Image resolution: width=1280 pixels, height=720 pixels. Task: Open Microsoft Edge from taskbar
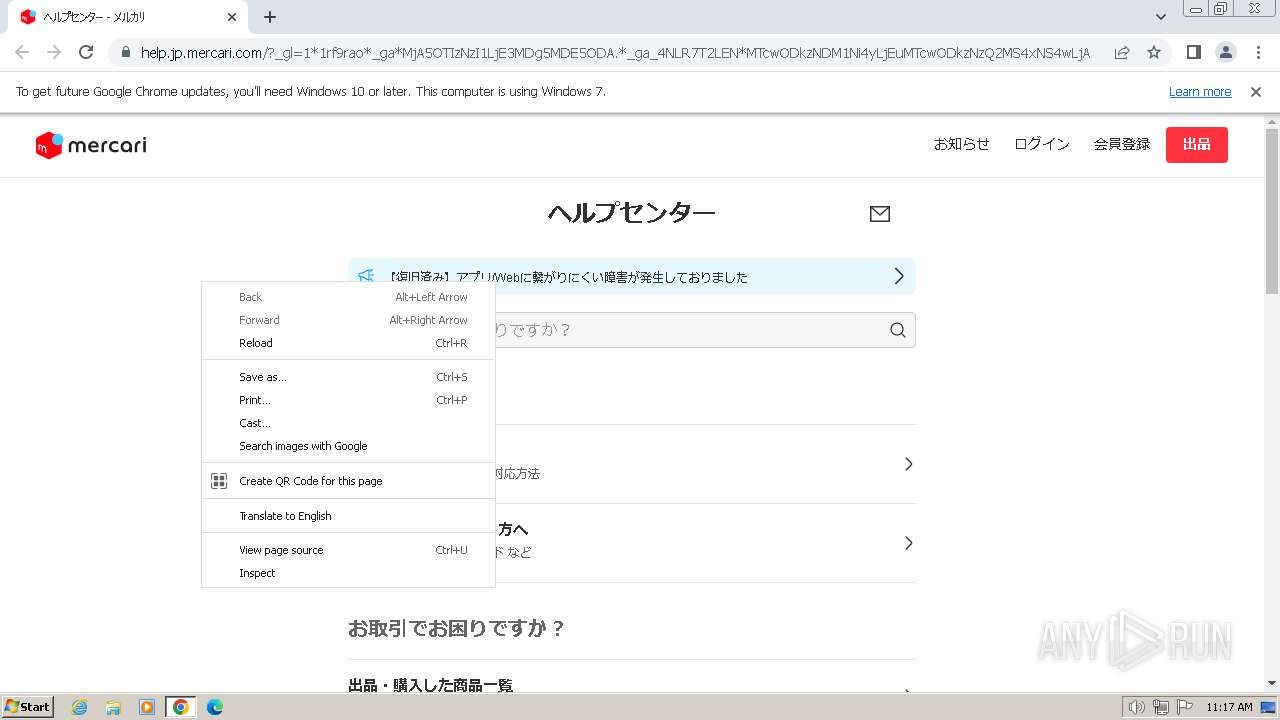[x=214, y=707]
